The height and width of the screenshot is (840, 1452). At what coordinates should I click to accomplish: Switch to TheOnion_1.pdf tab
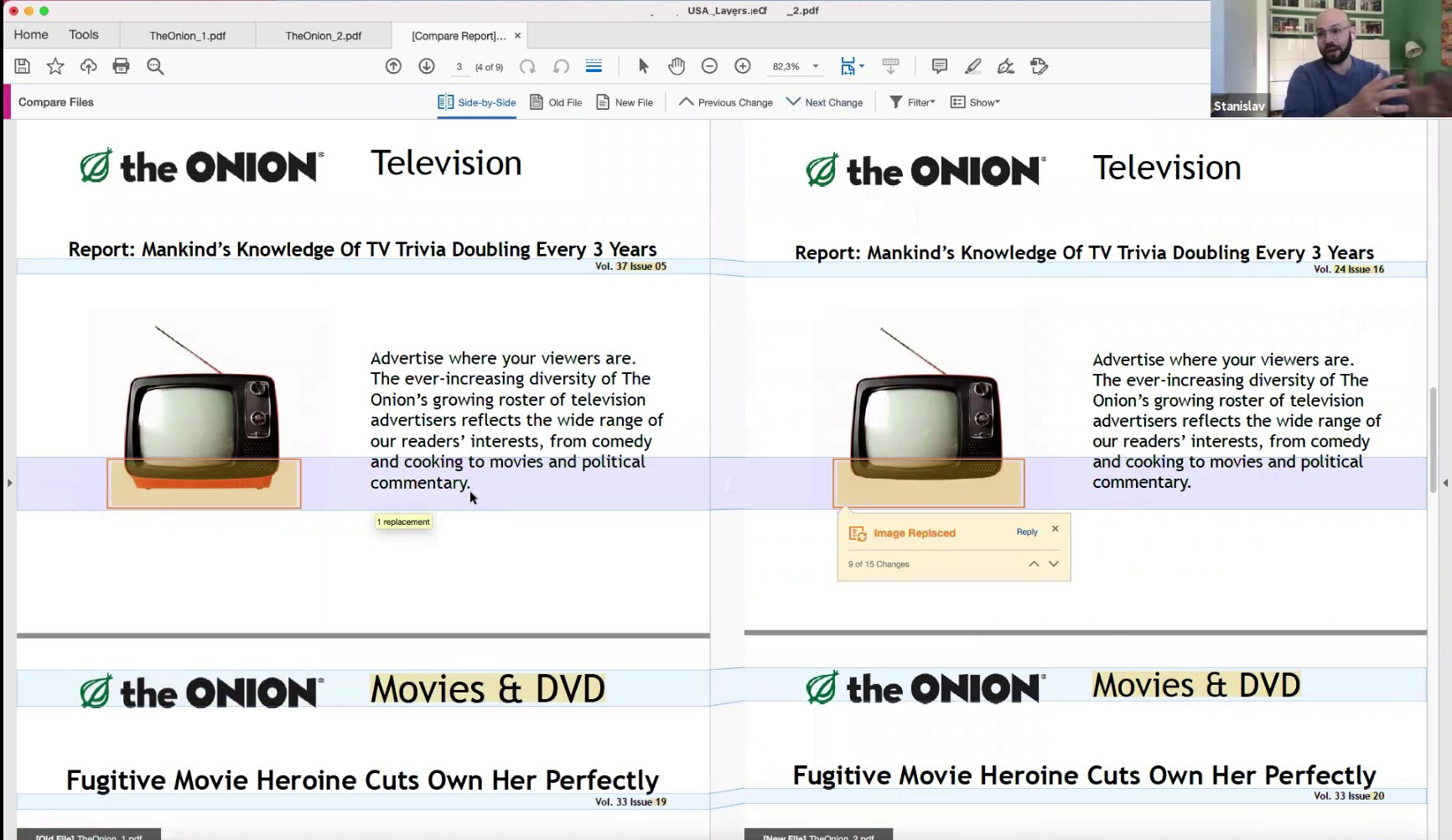(x=188, y=35)
